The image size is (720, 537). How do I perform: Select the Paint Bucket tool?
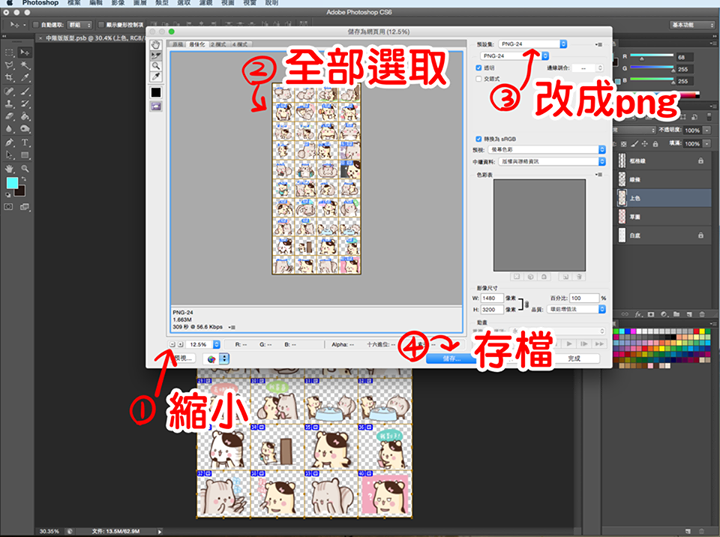click(25, 116)
